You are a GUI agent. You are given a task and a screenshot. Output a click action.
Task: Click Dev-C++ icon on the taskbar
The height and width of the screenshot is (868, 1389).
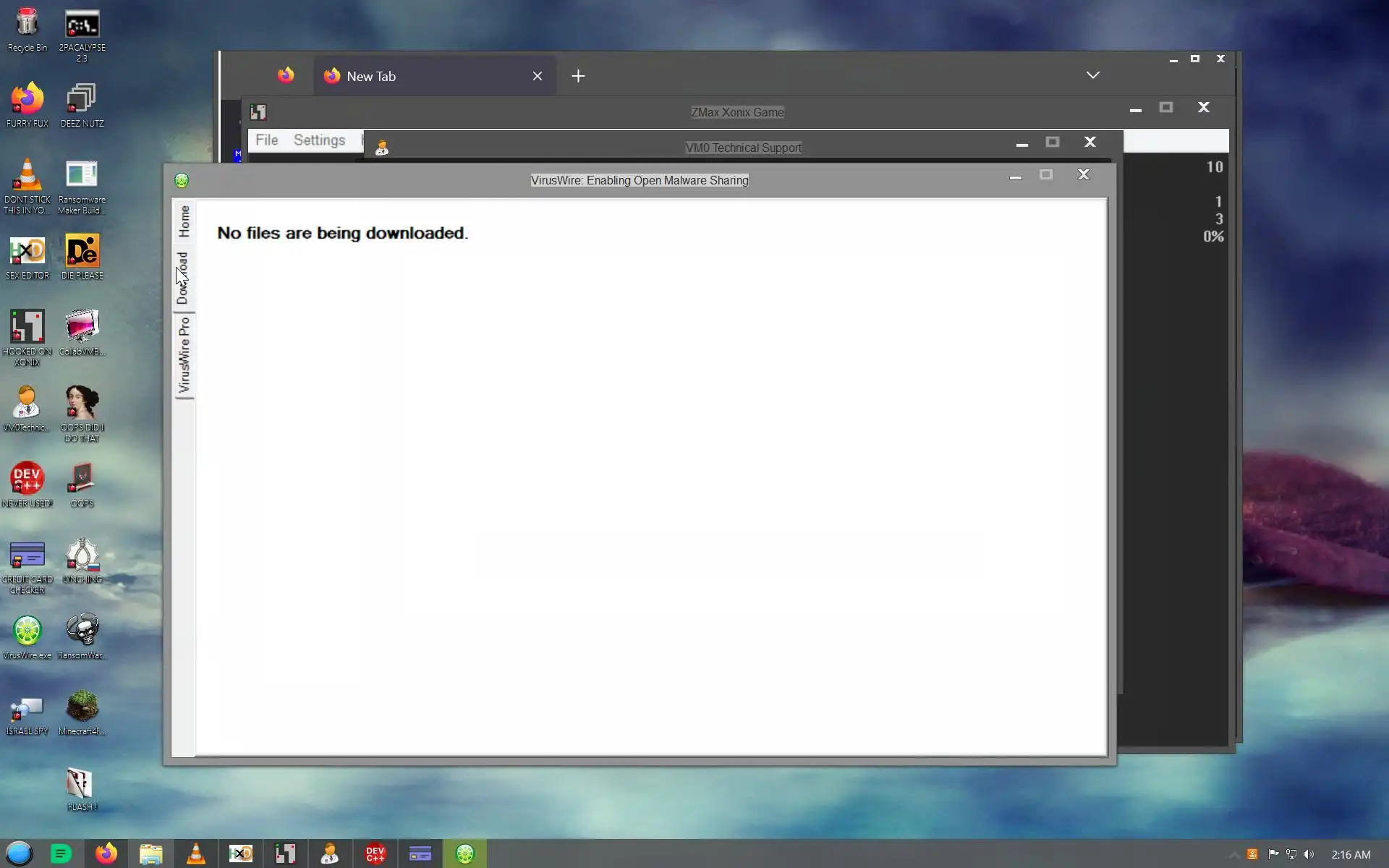pyautogui.click(x=375, y=854)
